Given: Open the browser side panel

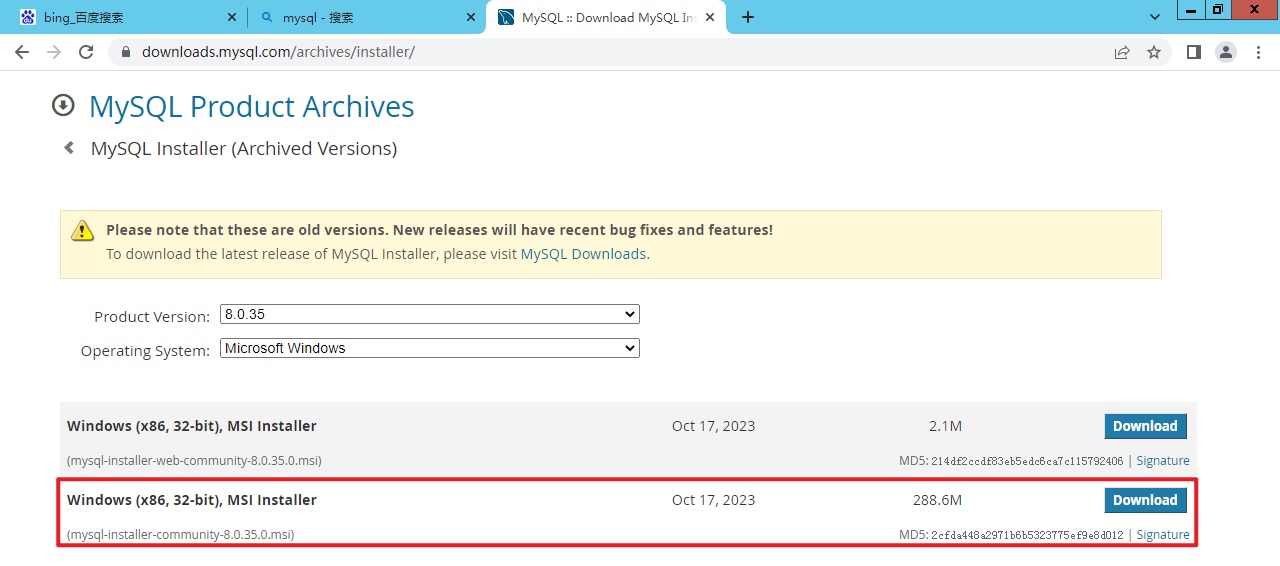Looking at the screenshot, I should (1193, 52).
